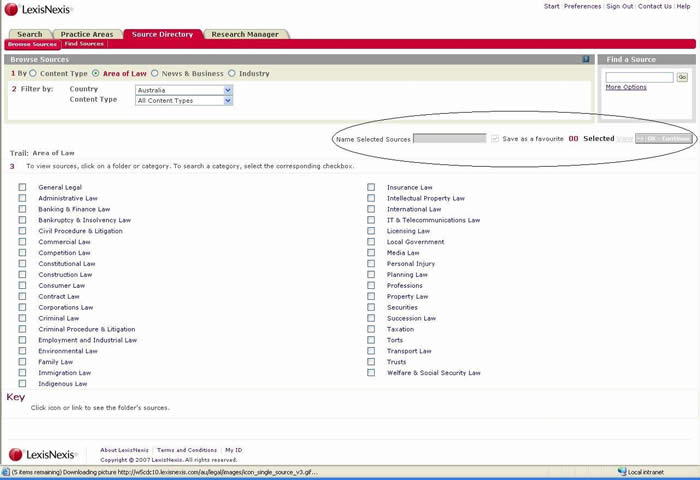The image size is (700, 480).
Task: Select the Area of Law radio button
Action: click(96, 73)
